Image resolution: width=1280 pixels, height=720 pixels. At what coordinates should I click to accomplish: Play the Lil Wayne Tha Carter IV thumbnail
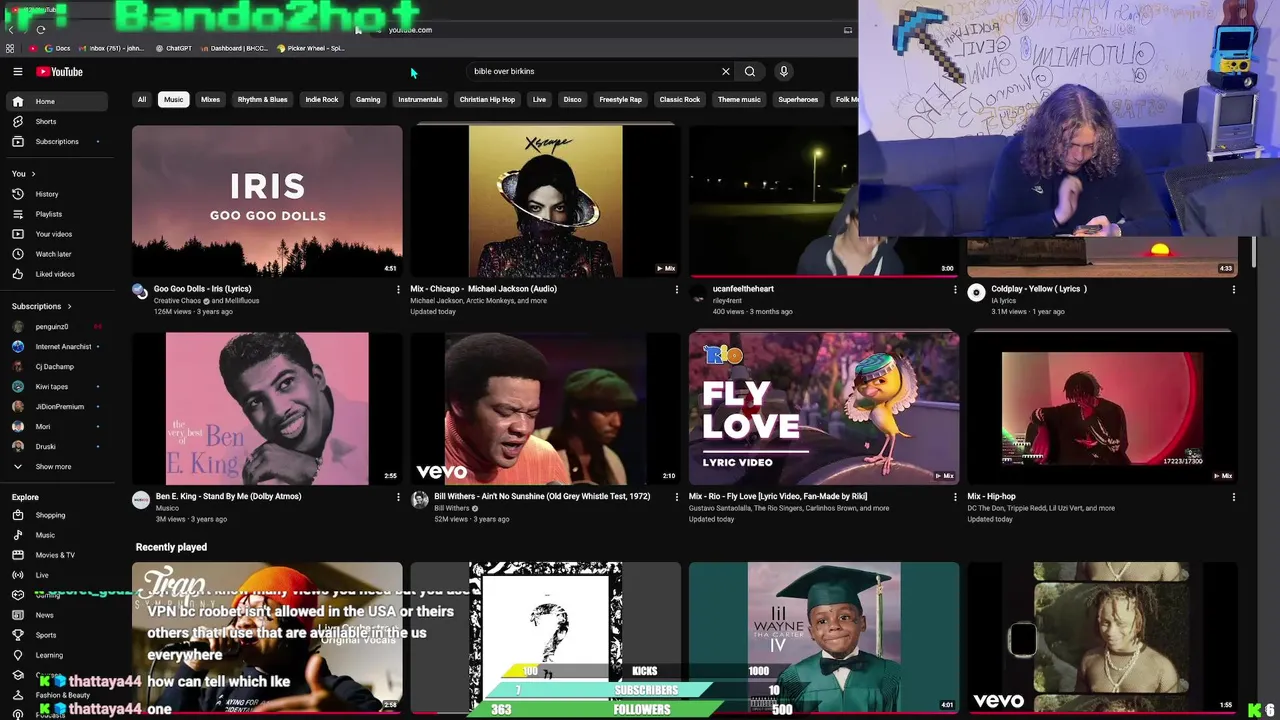click(824, 637)
